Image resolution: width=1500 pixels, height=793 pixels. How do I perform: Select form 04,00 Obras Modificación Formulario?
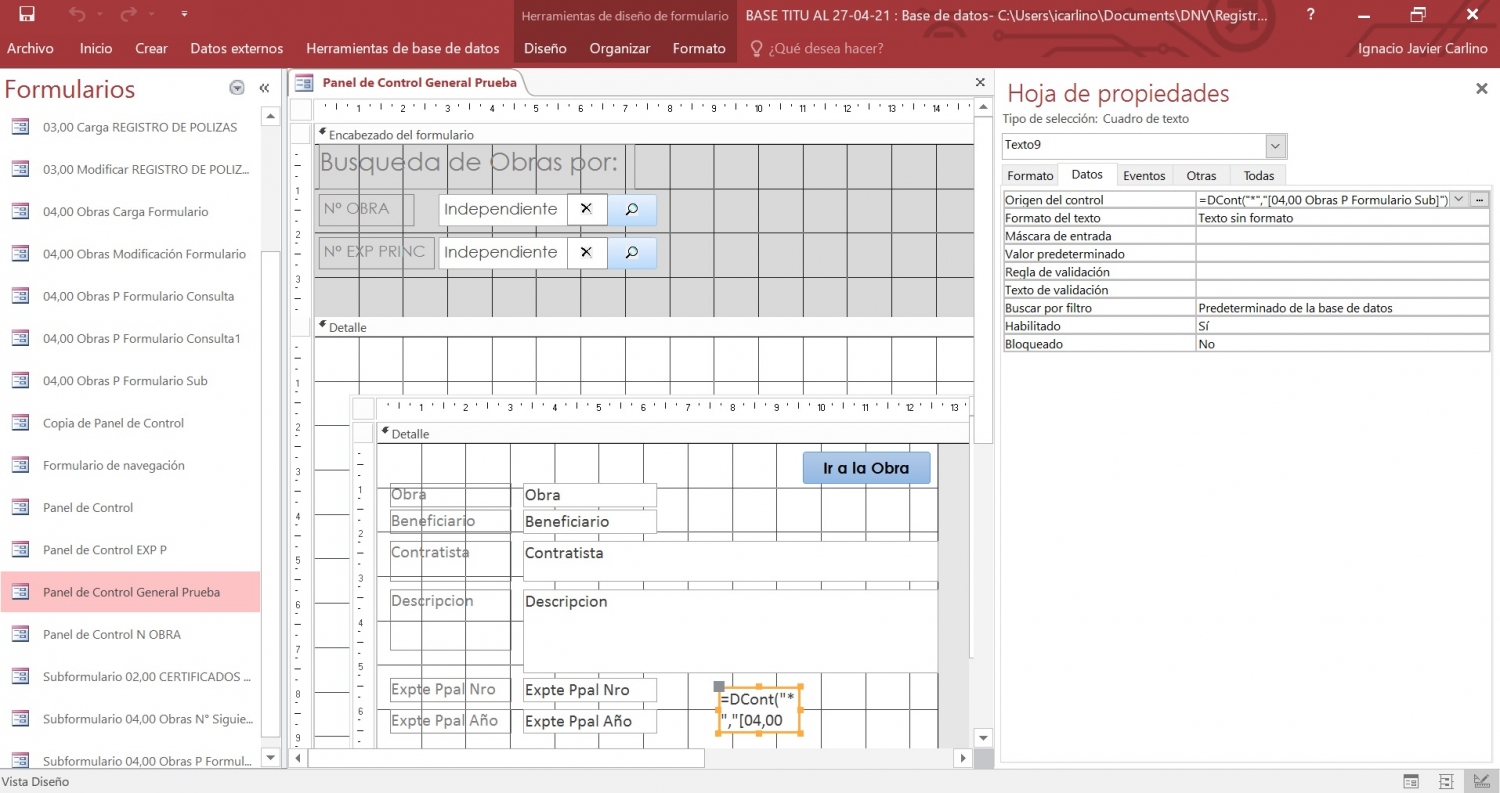click(x=130, y=254)
